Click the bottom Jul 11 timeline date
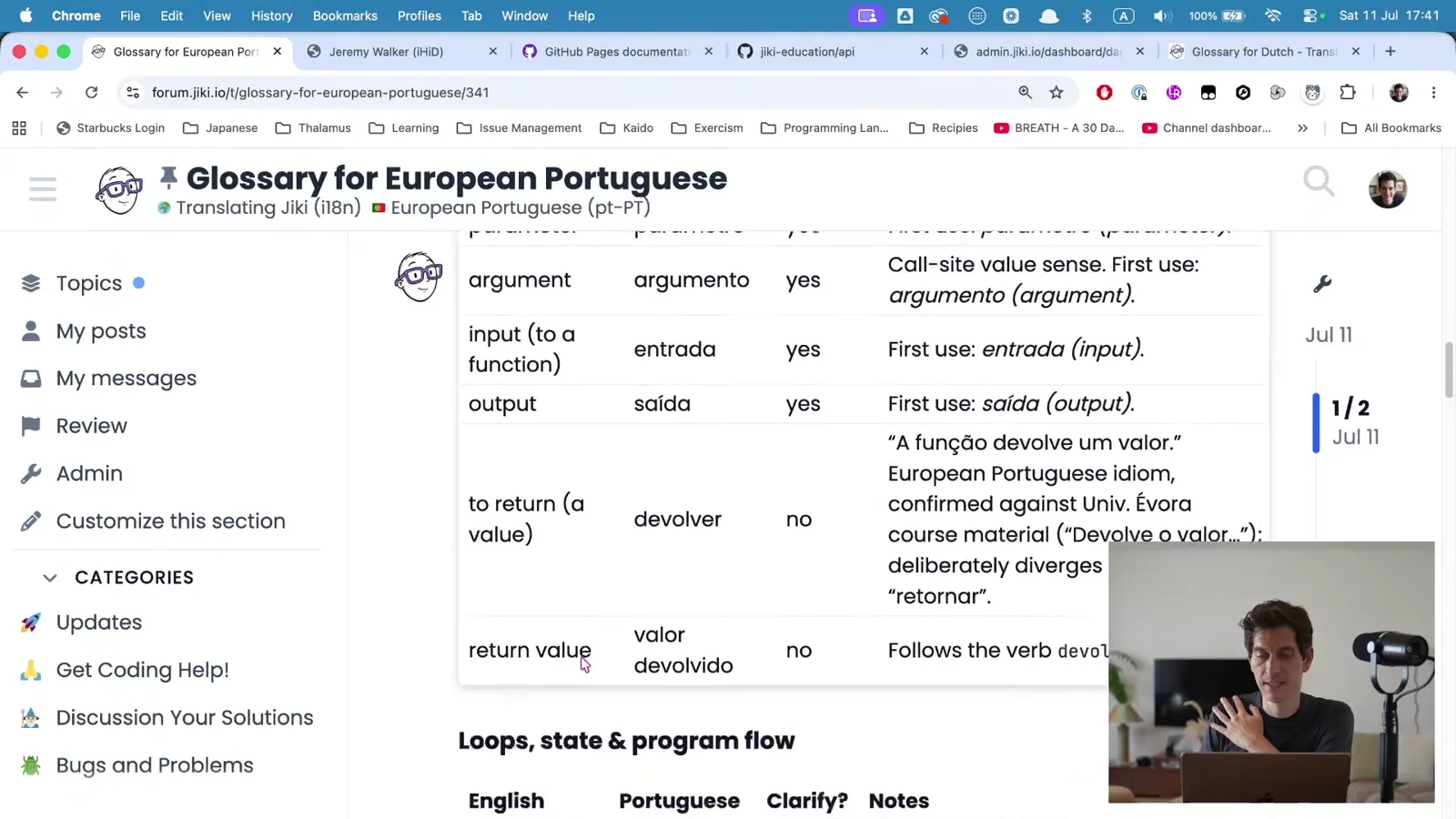The image size is (1456, 819). pyautogui.click(x=1356, y=438)
